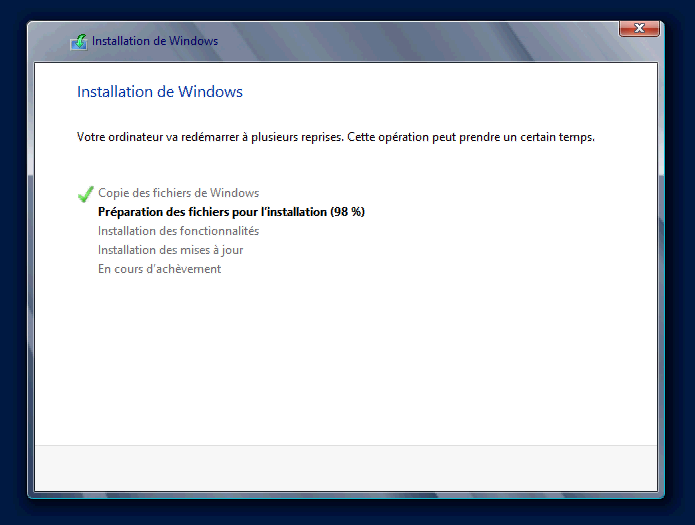695x525 pixels.
Task: Click the Windows setup icon in title bar
Action: (79, 42)
